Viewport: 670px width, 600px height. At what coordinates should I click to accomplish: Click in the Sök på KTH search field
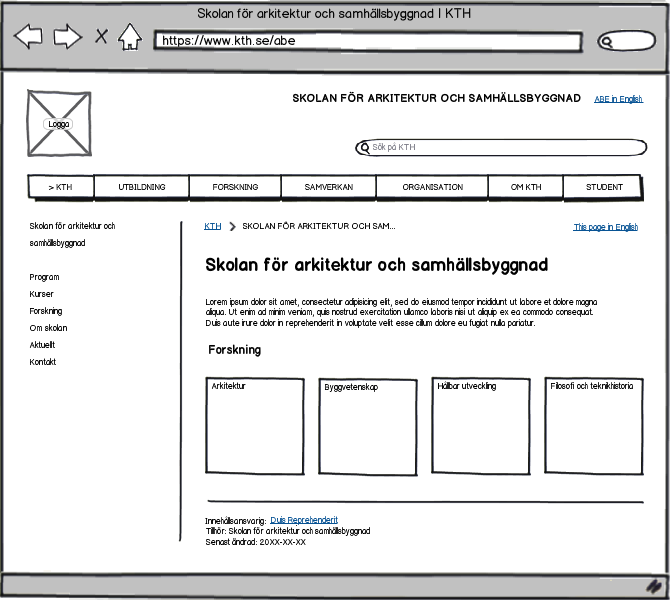tap(501, 147)
